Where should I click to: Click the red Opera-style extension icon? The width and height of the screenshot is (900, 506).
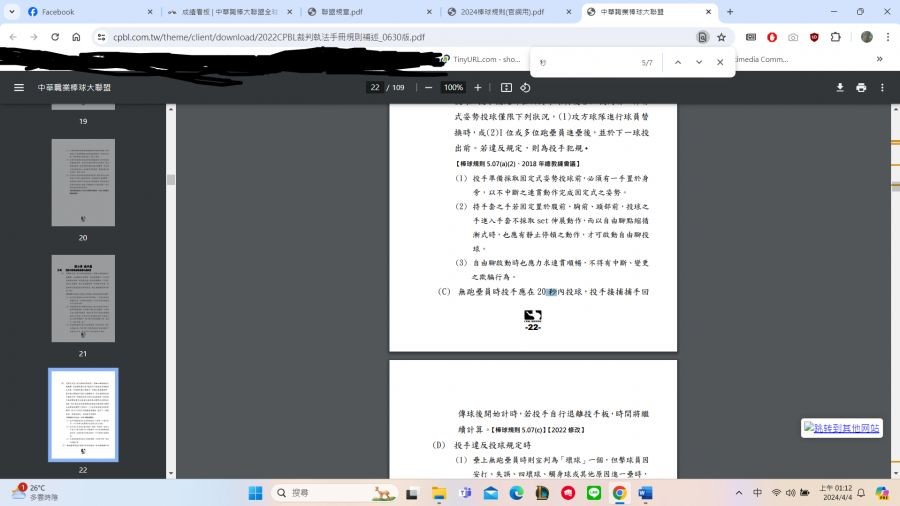[772, 37]
